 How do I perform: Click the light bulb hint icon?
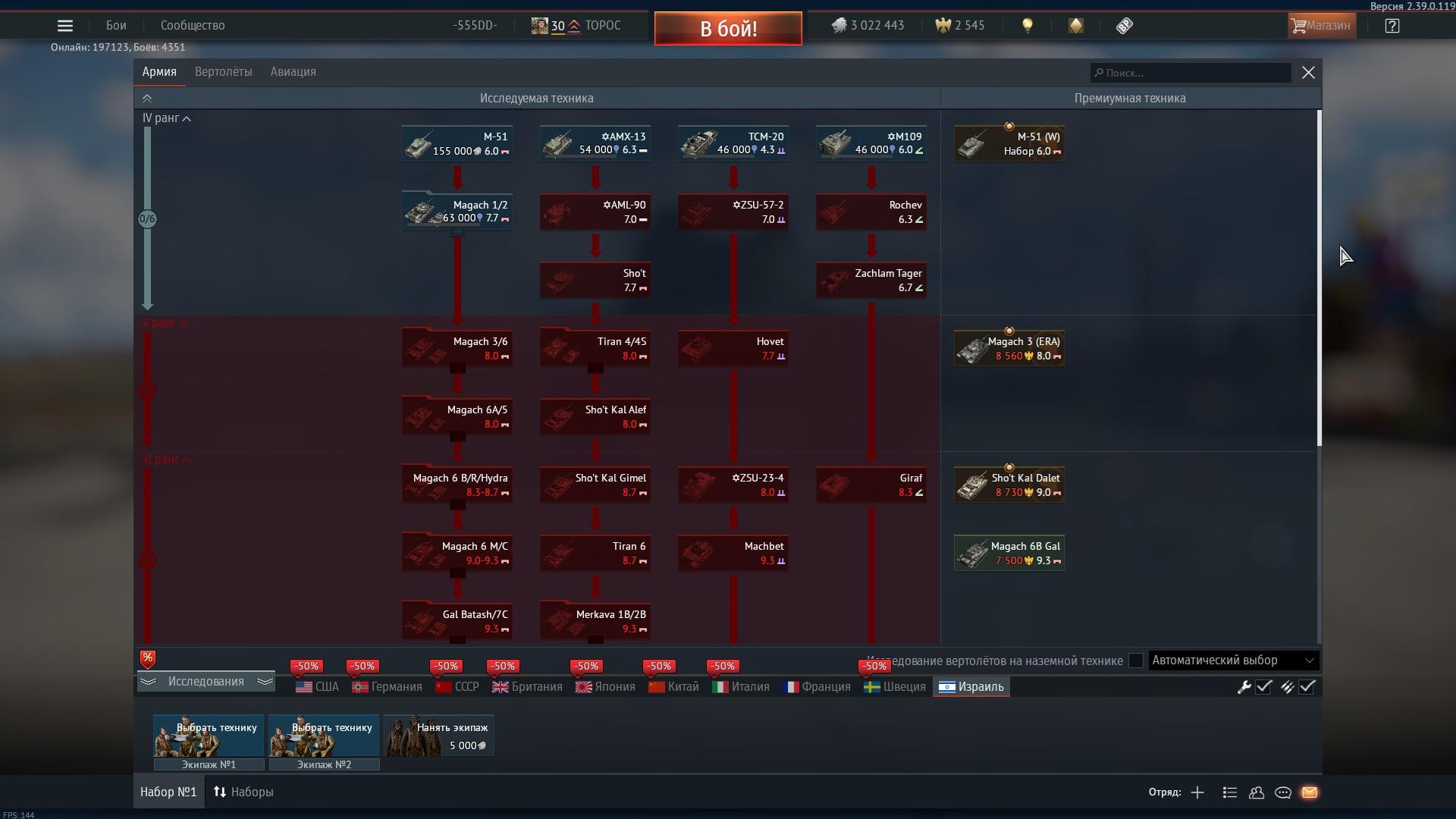pyautogui.click(x=1028, y=26)
